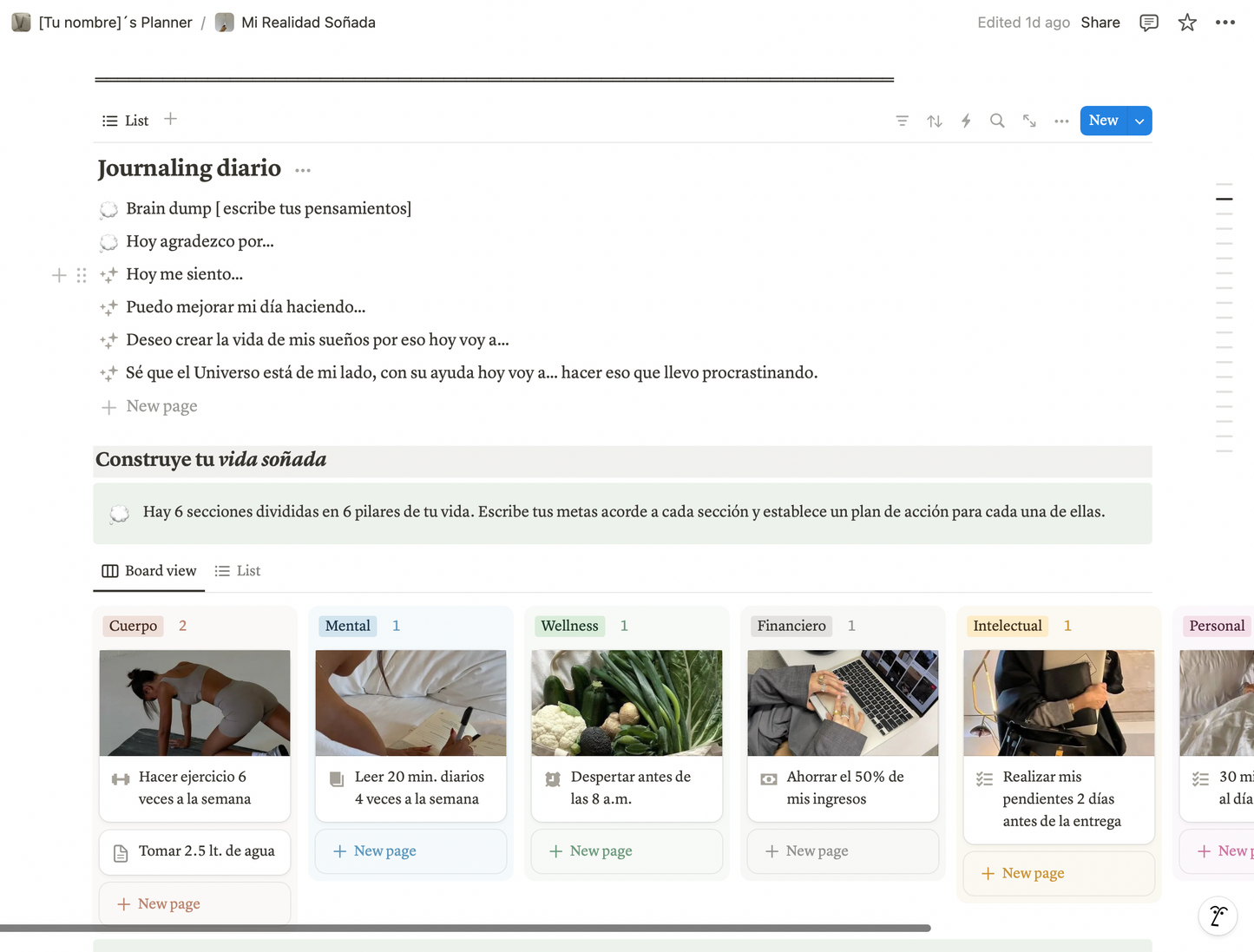Open laptop thumbnail on Ahorrar card
The width and height of the screenshot is (1254, 952).
pos(843,703)
